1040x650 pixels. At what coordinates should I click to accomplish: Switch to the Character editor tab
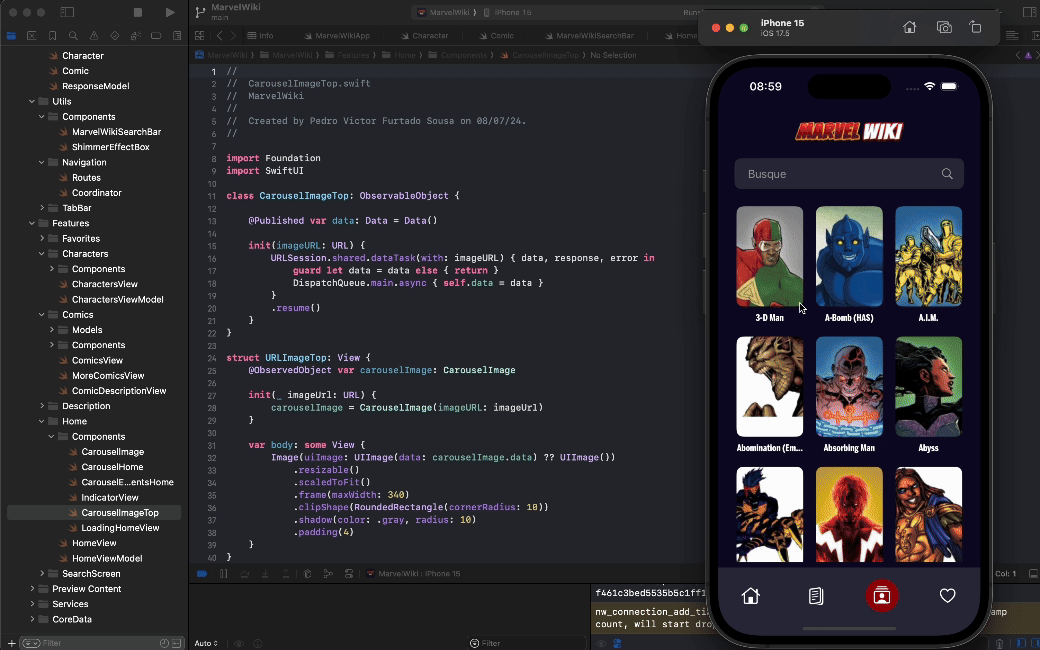(x=424, y=36)
